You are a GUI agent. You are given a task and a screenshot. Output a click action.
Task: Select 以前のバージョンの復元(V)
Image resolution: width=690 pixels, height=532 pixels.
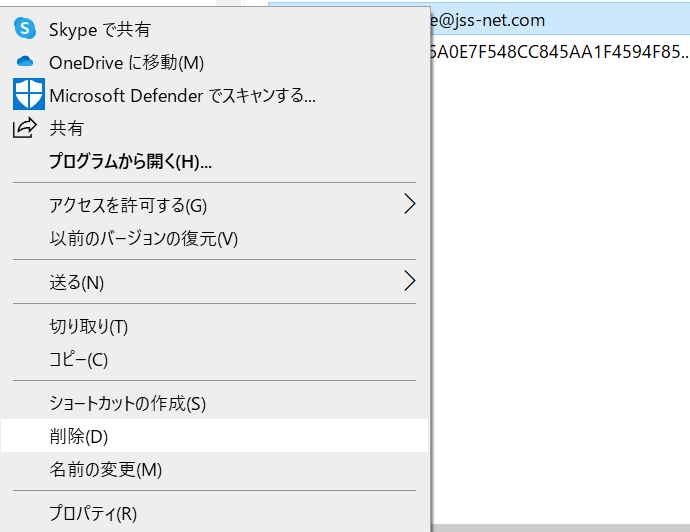click(x=214, y=238)
